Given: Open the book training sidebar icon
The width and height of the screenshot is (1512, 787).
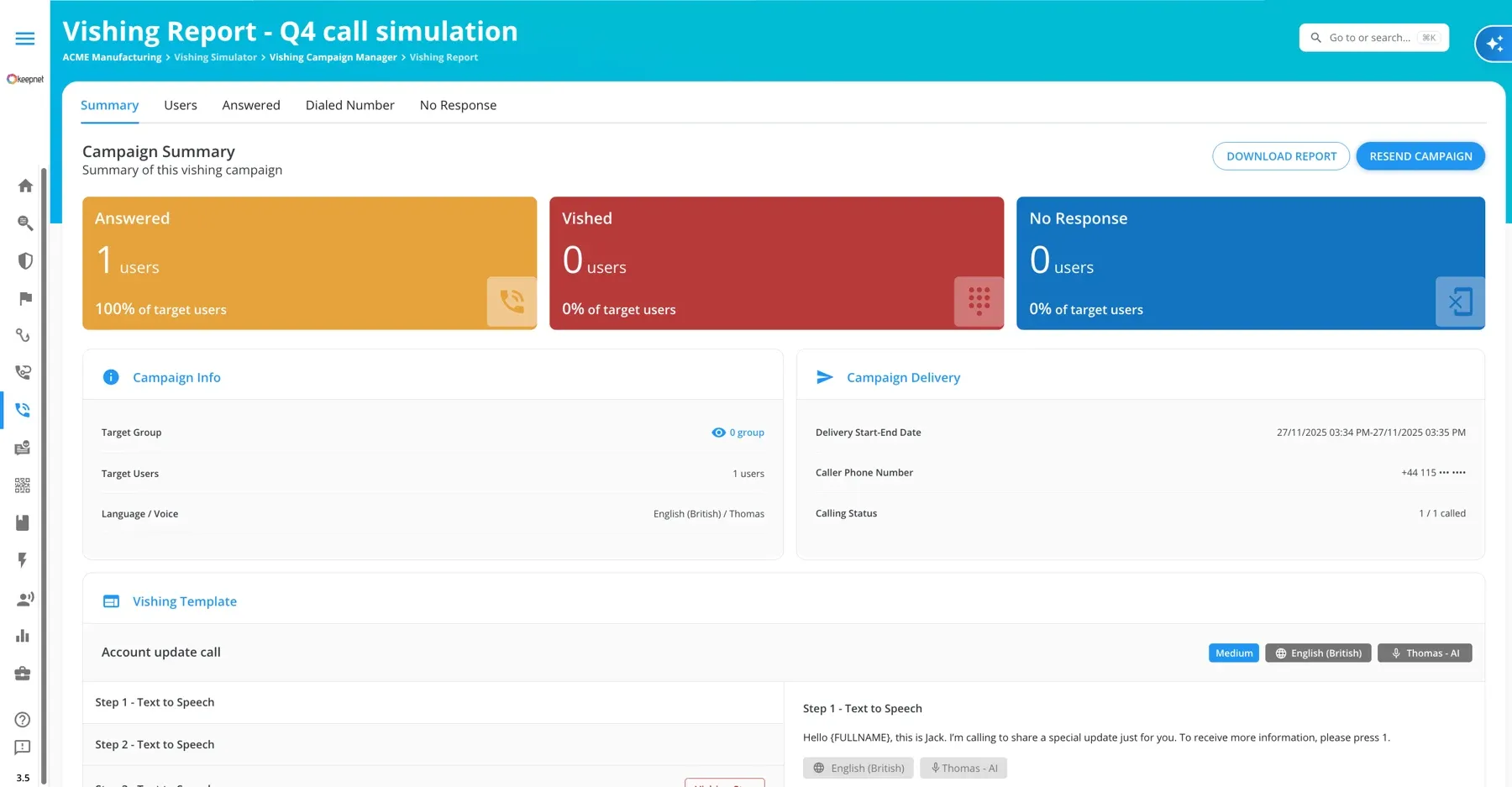Looking at the screenshot, I should click(23, 522).
